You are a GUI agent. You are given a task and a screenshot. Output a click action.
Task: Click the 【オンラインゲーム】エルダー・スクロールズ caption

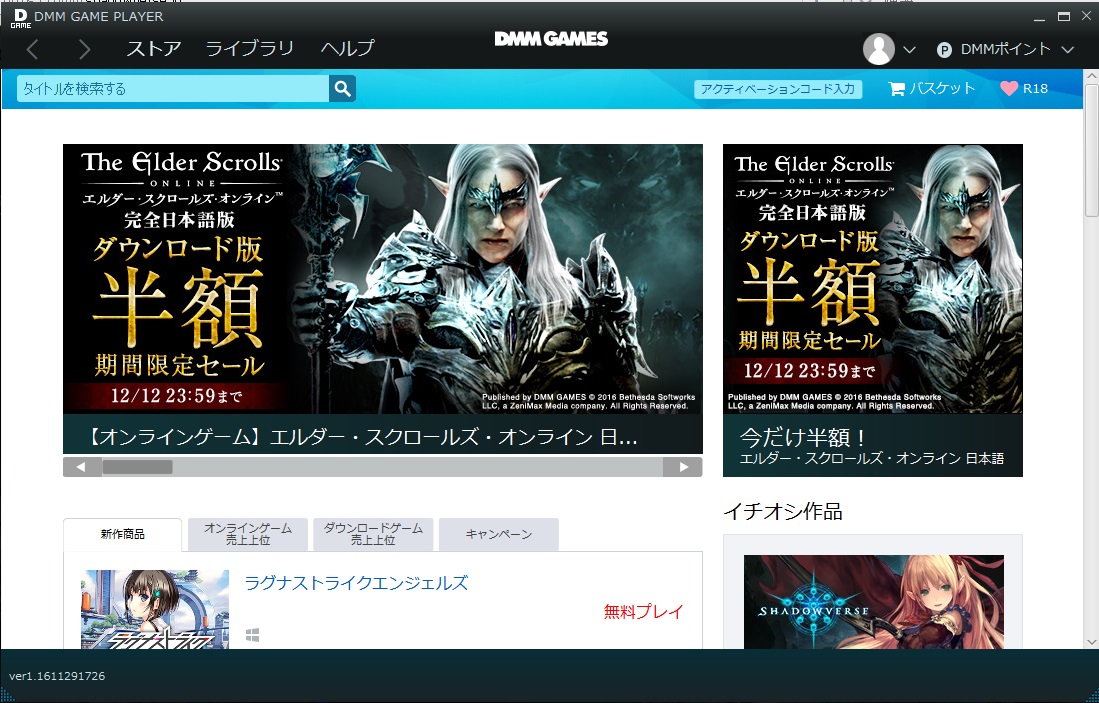click(362, 437)
